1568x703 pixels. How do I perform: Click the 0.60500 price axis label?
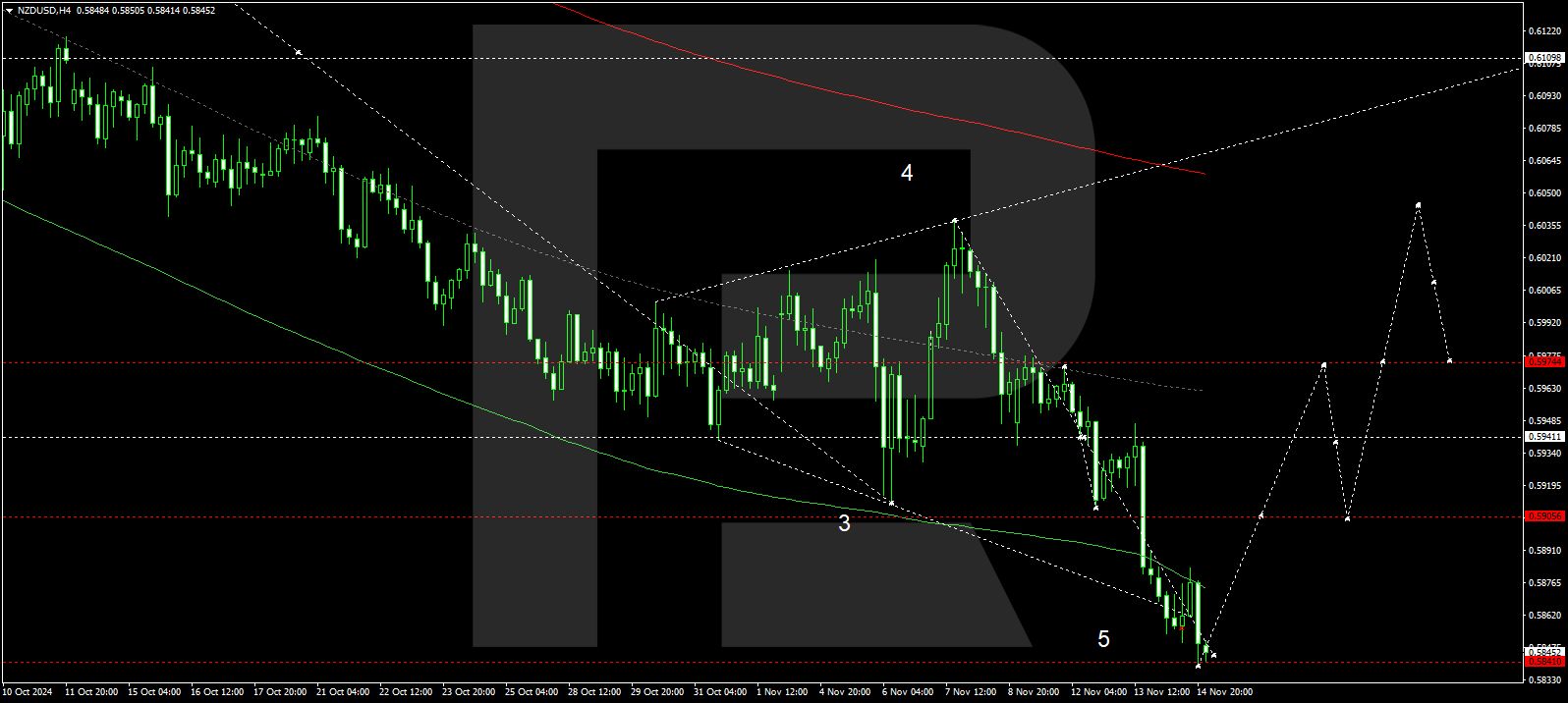1545,193
